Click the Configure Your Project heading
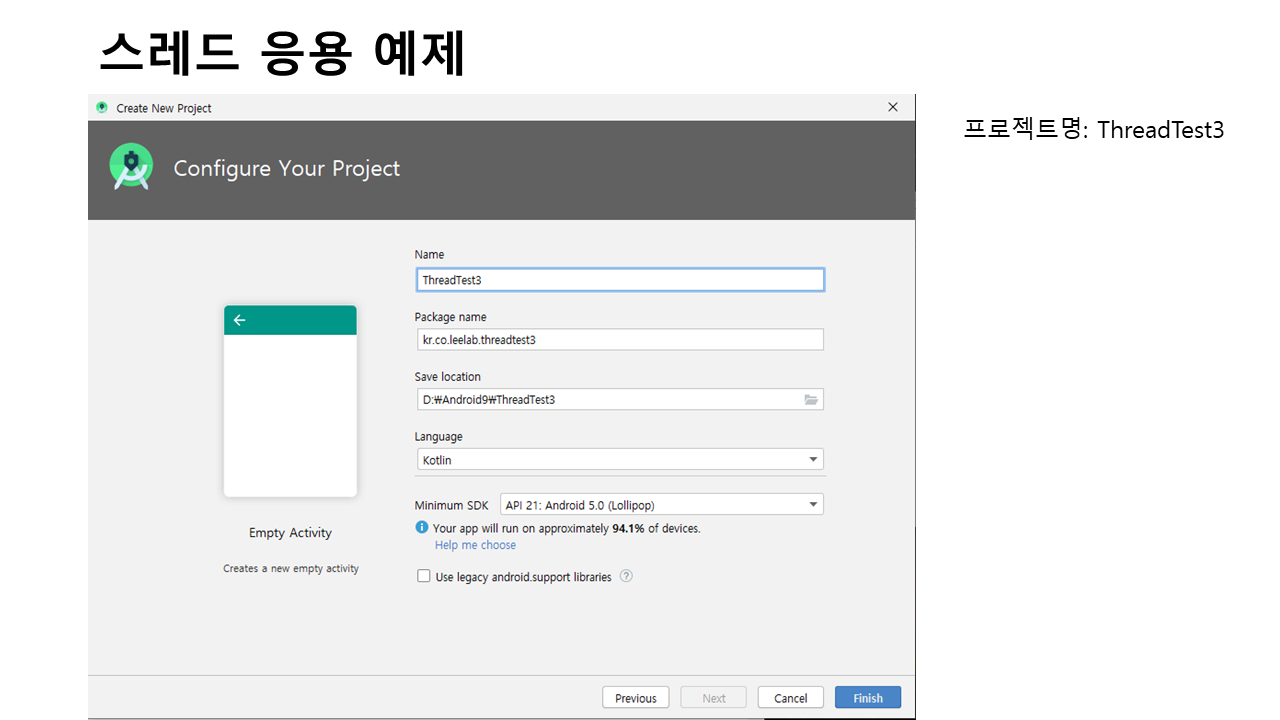Viewport: 1280px width, 720px height. coord(287,168)
